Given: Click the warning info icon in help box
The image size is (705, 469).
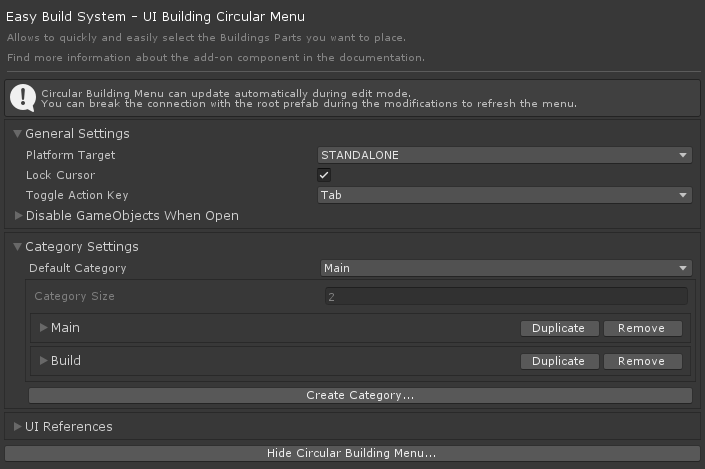Looking at the screenshot, I should (23, 97).
